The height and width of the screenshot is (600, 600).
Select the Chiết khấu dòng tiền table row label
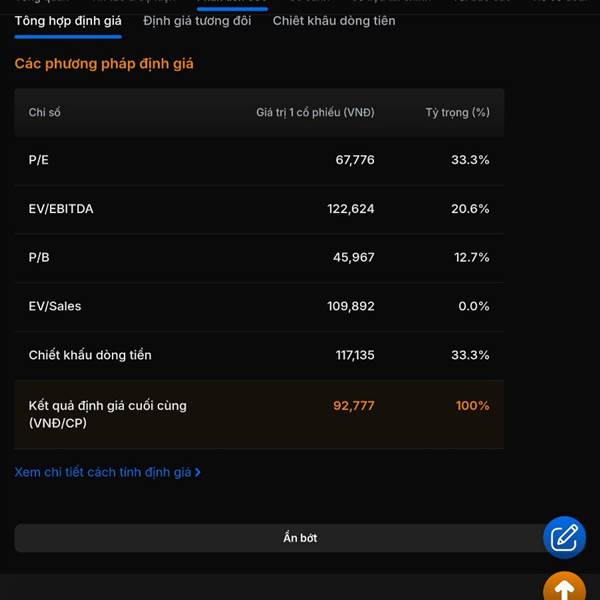90,355
